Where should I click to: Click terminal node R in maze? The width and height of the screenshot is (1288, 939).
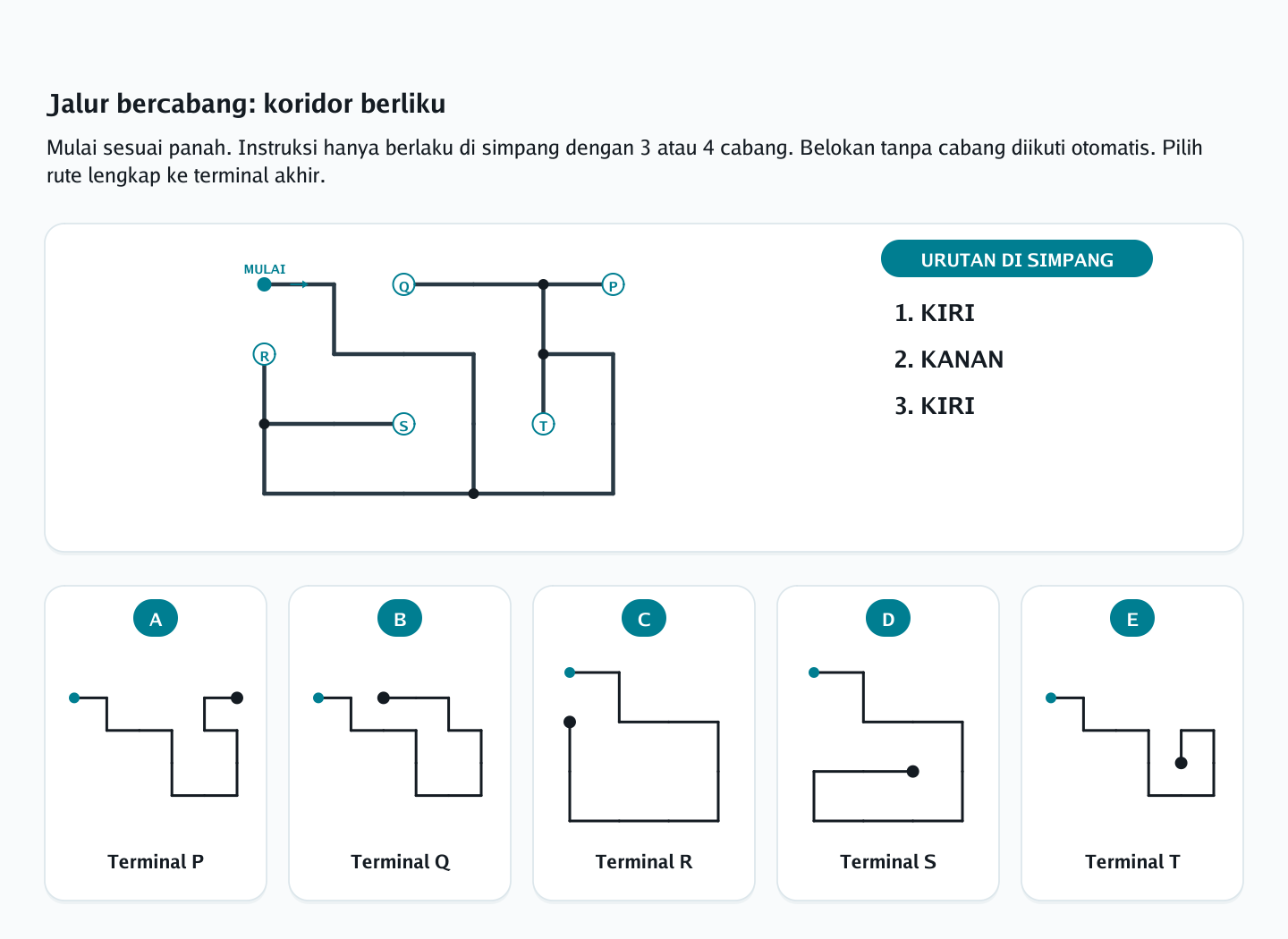pyautogui.click(x=265, y=355)
